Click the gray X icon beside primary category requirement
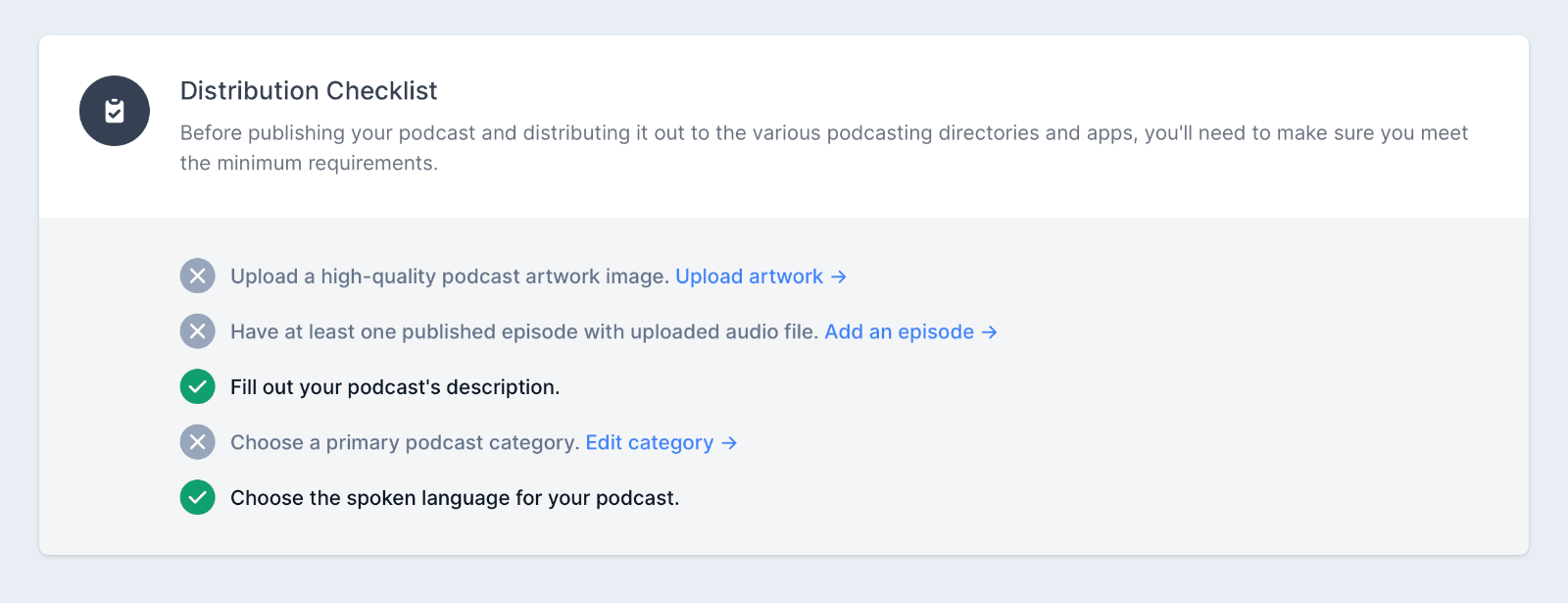This screenshot has width=1568, height=603. (197, 442)
